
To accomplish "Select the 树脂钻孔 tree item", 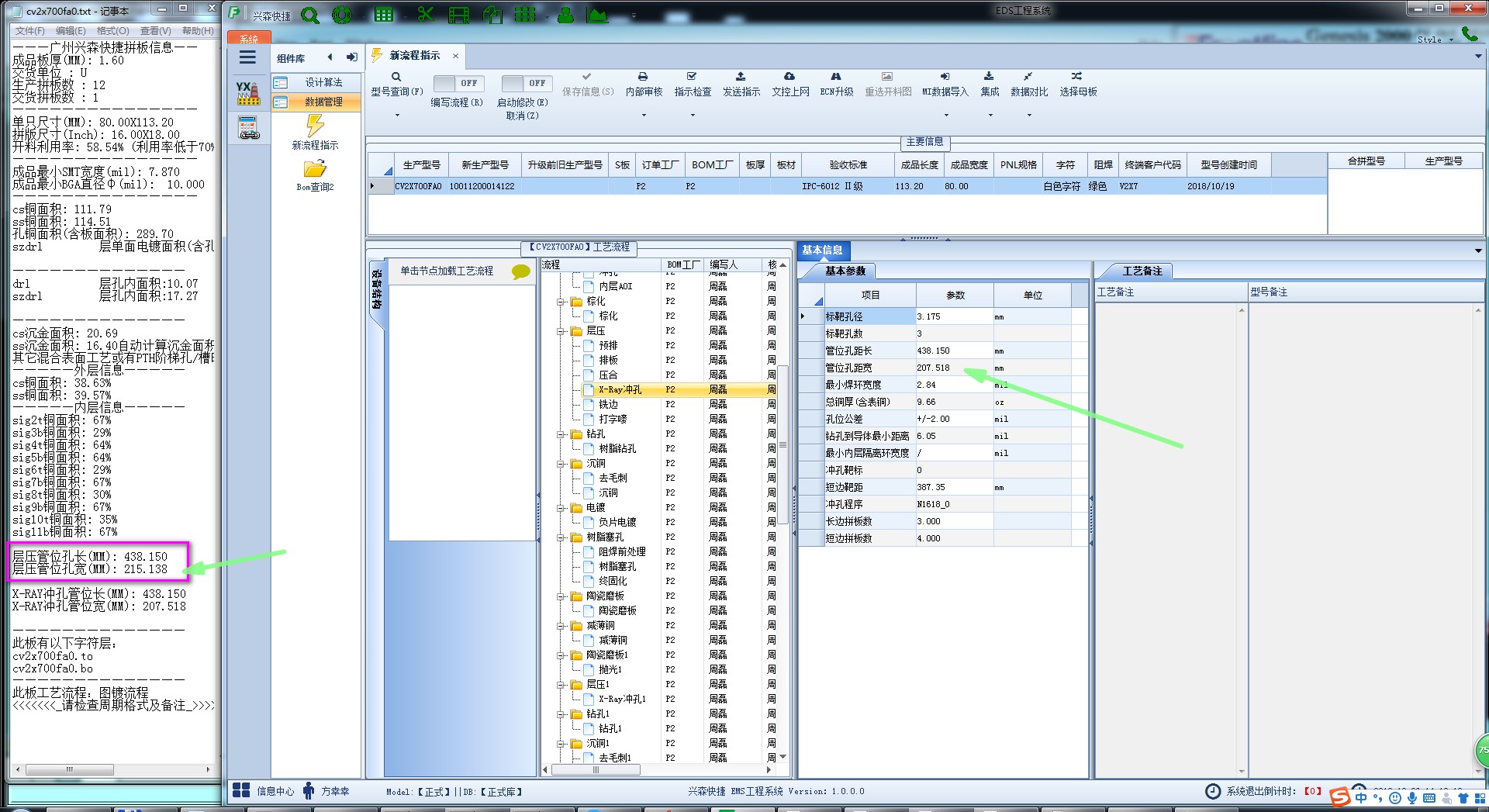I will tap(617, 449).
